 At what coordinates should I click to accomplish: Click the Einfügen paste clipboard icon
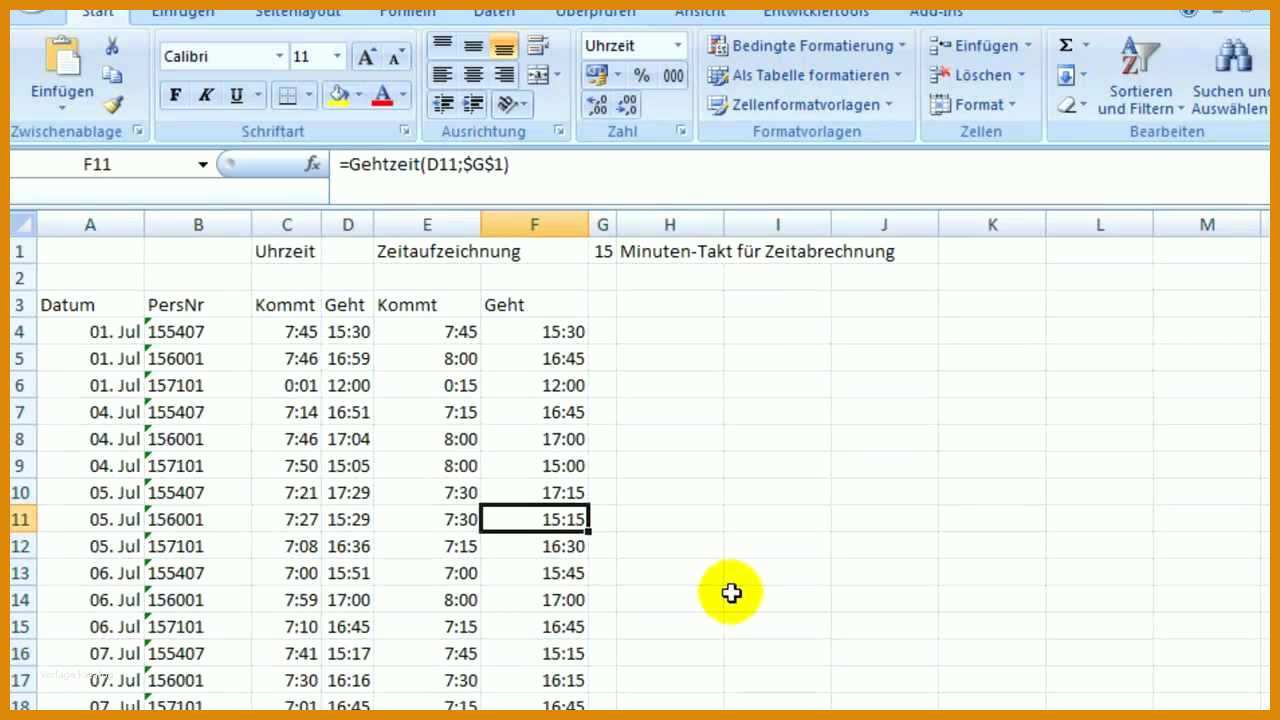click(62, 58)
